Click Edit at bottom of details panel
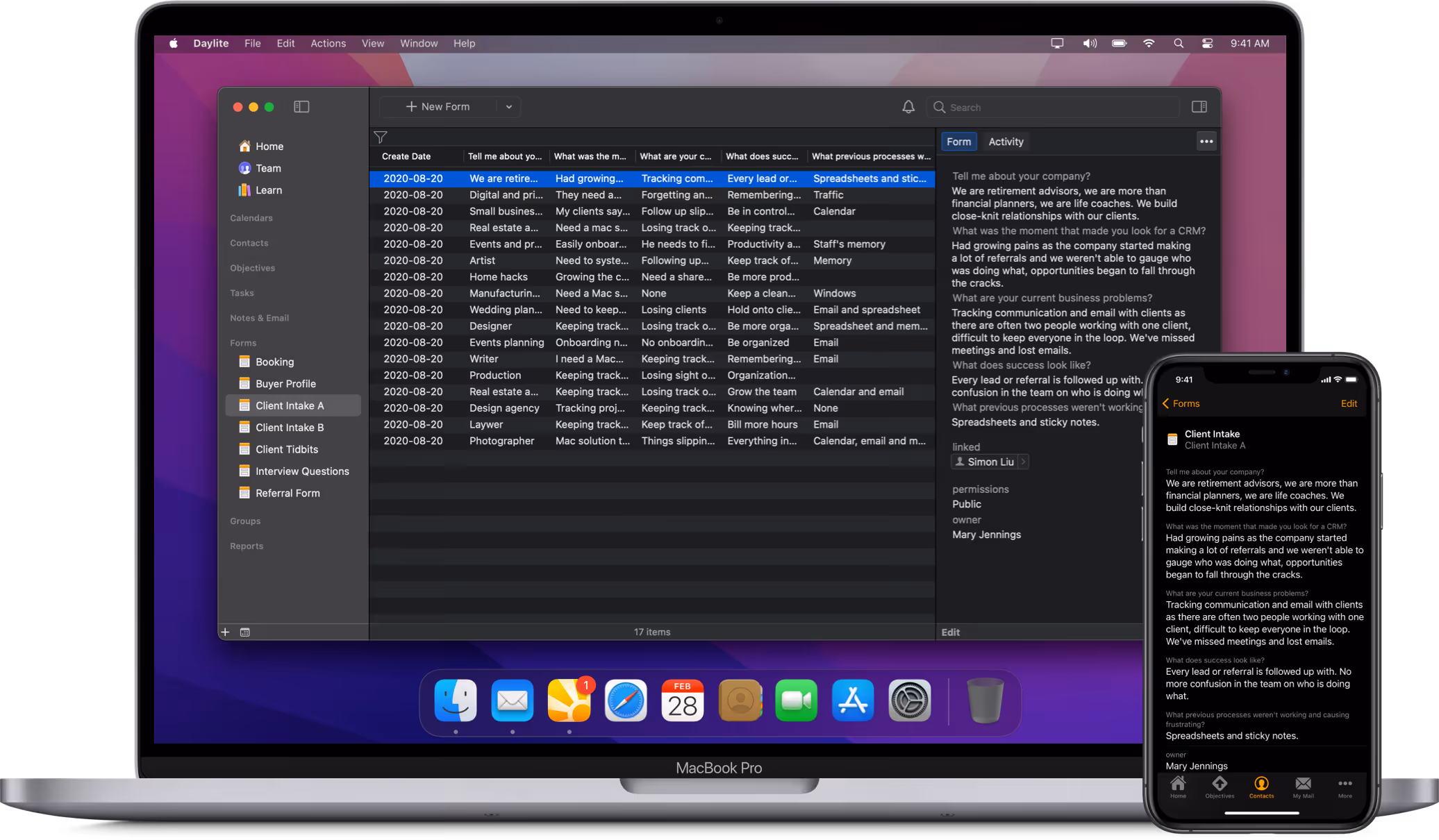This screenshot has width=1439, height=840. [x=951, y=632]
